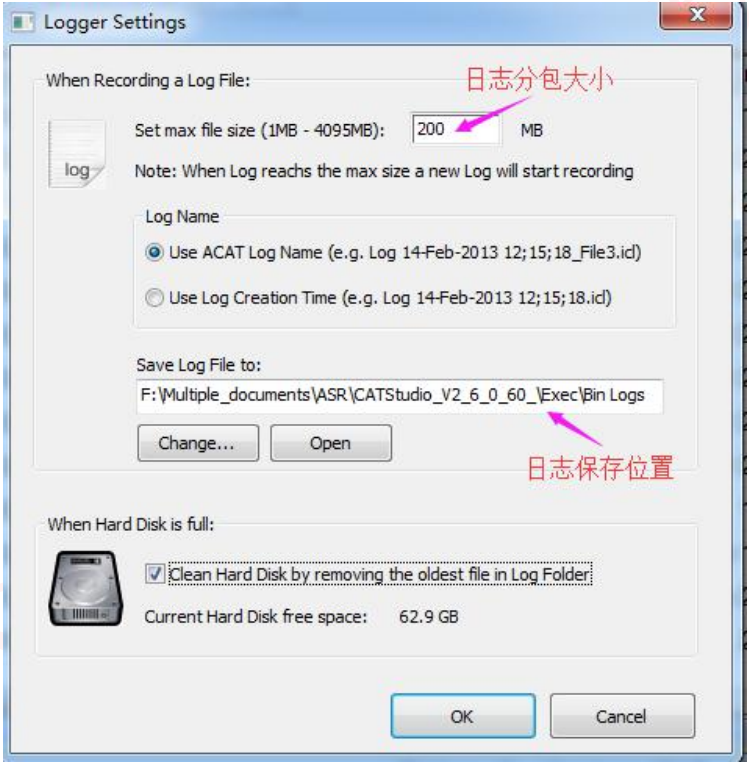Click the max file size field
The width and height of the screenshot is (749, 762).
click(456, 129)
